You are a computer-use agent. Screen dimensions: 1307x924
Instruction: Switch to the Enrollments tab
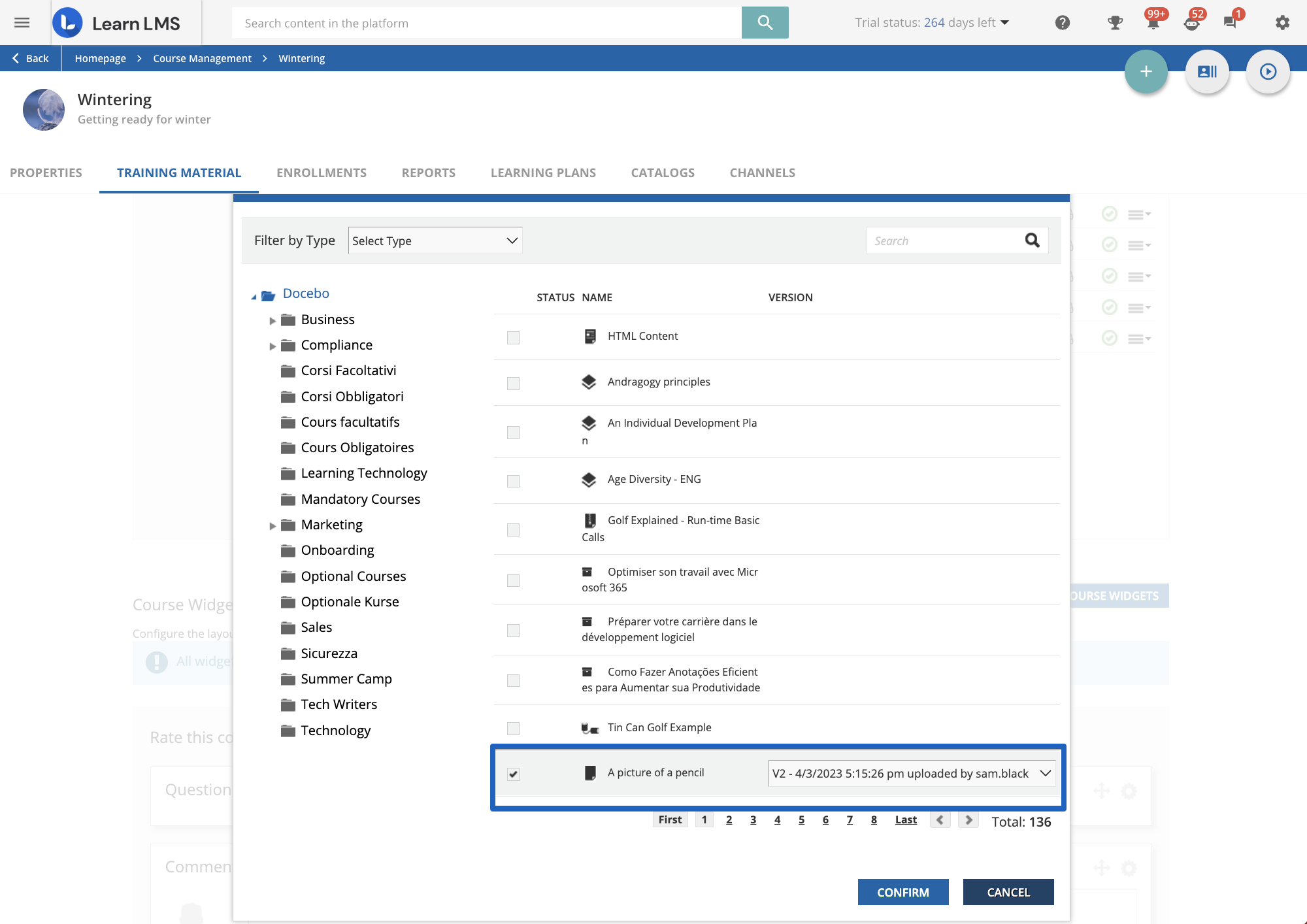322,173
